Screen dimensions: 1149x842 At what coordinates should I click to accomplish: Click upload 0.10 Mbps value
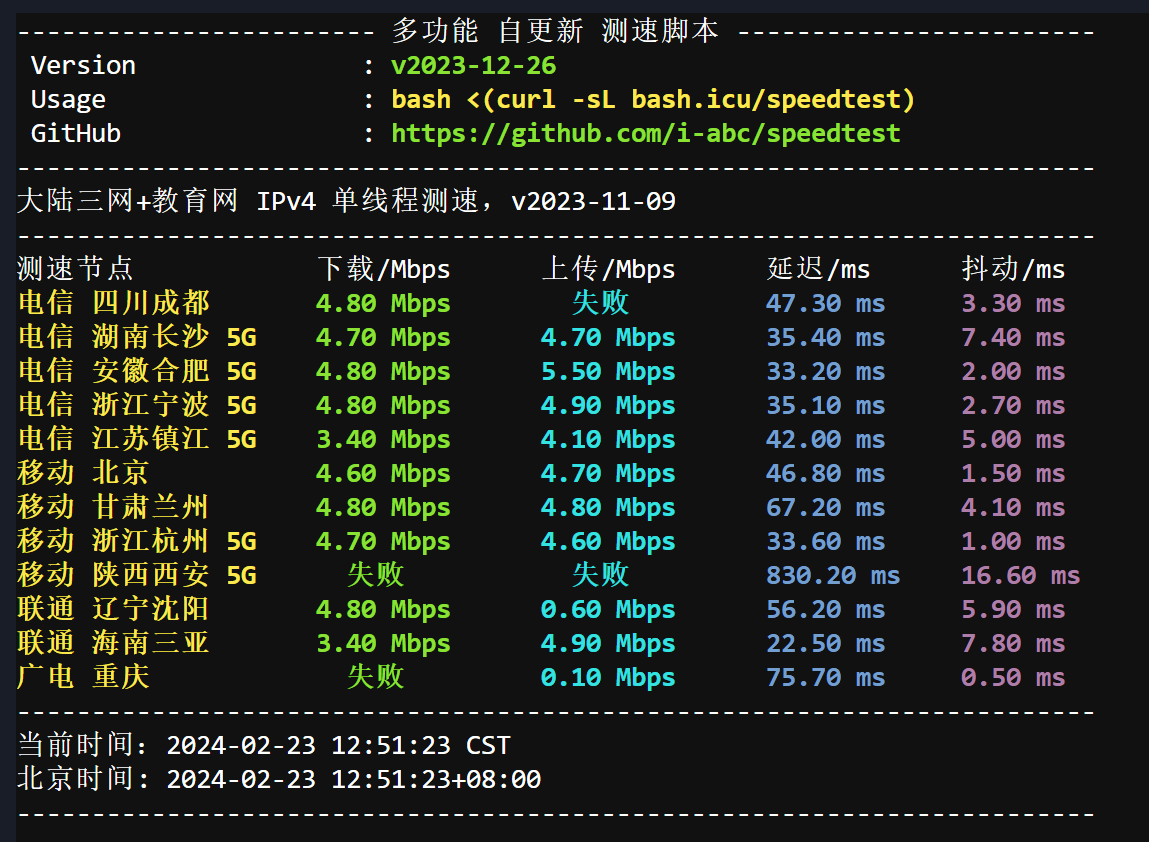[608, 678]
